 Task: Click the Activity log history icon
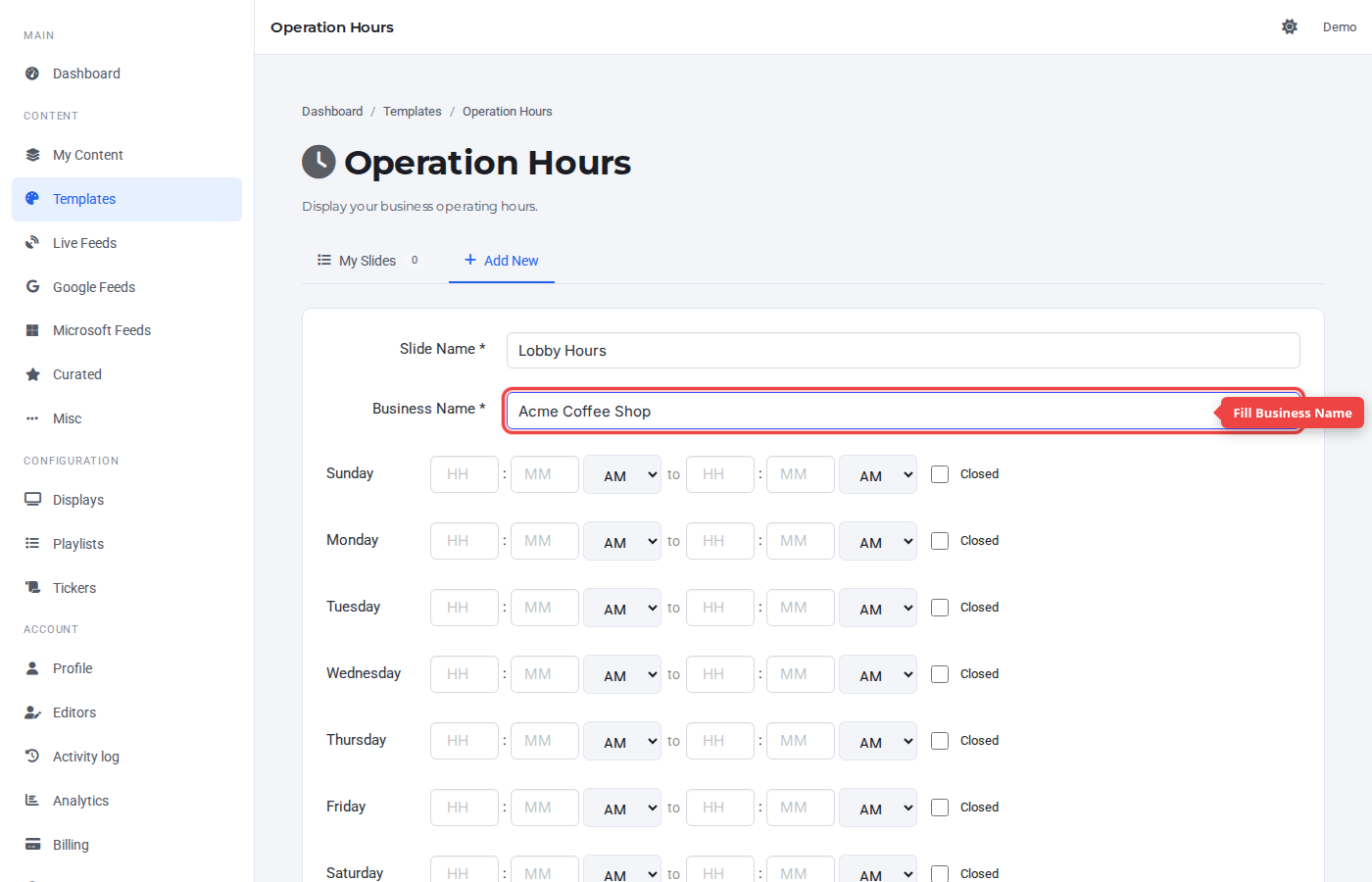32,757
